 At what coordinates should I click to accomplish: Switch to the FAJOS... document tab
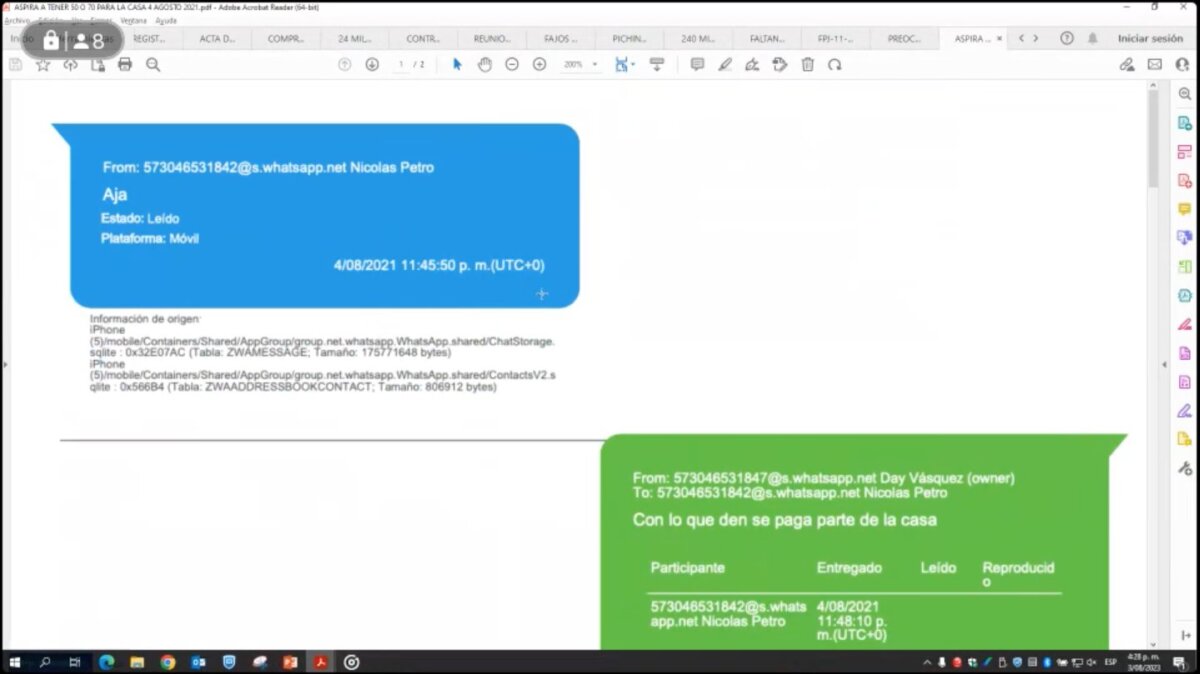[x=561, y=38]
